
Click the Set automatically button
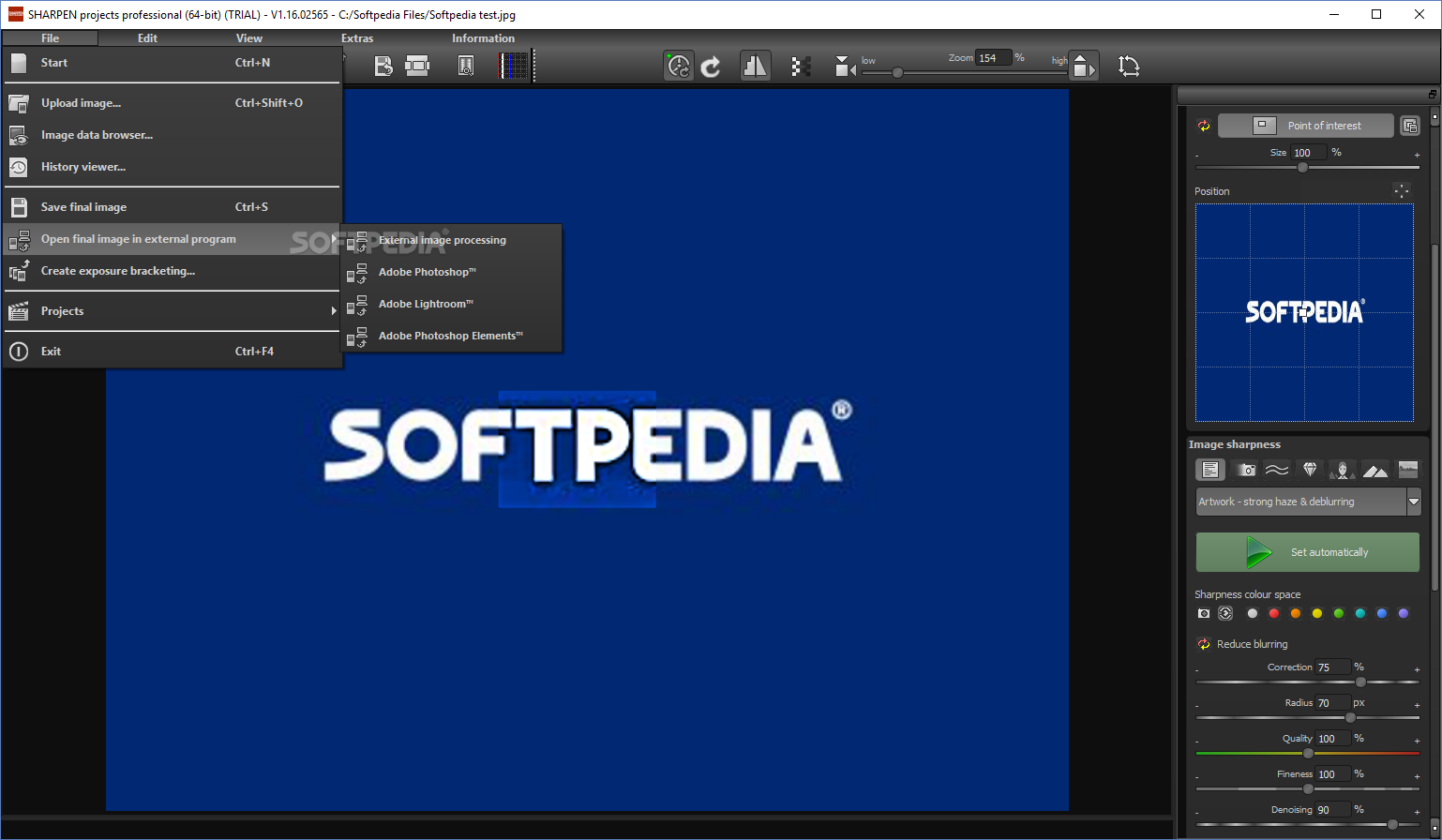pos(1308,552)
